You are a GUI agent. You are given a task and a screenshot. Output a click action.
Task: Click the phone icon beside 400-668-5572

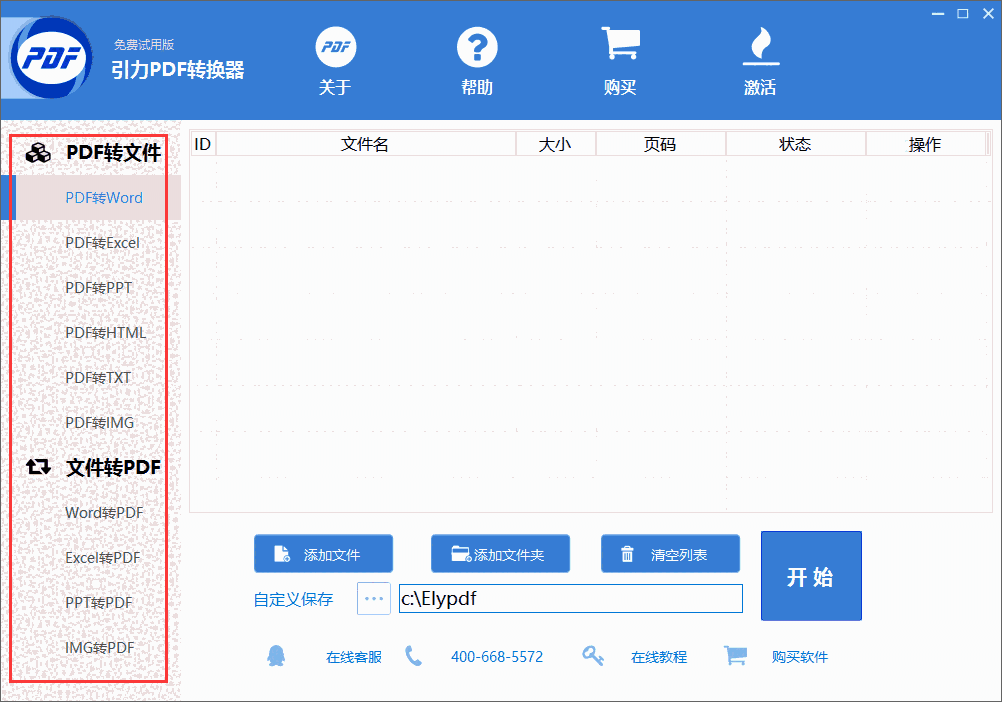click(x=414, y=656)
